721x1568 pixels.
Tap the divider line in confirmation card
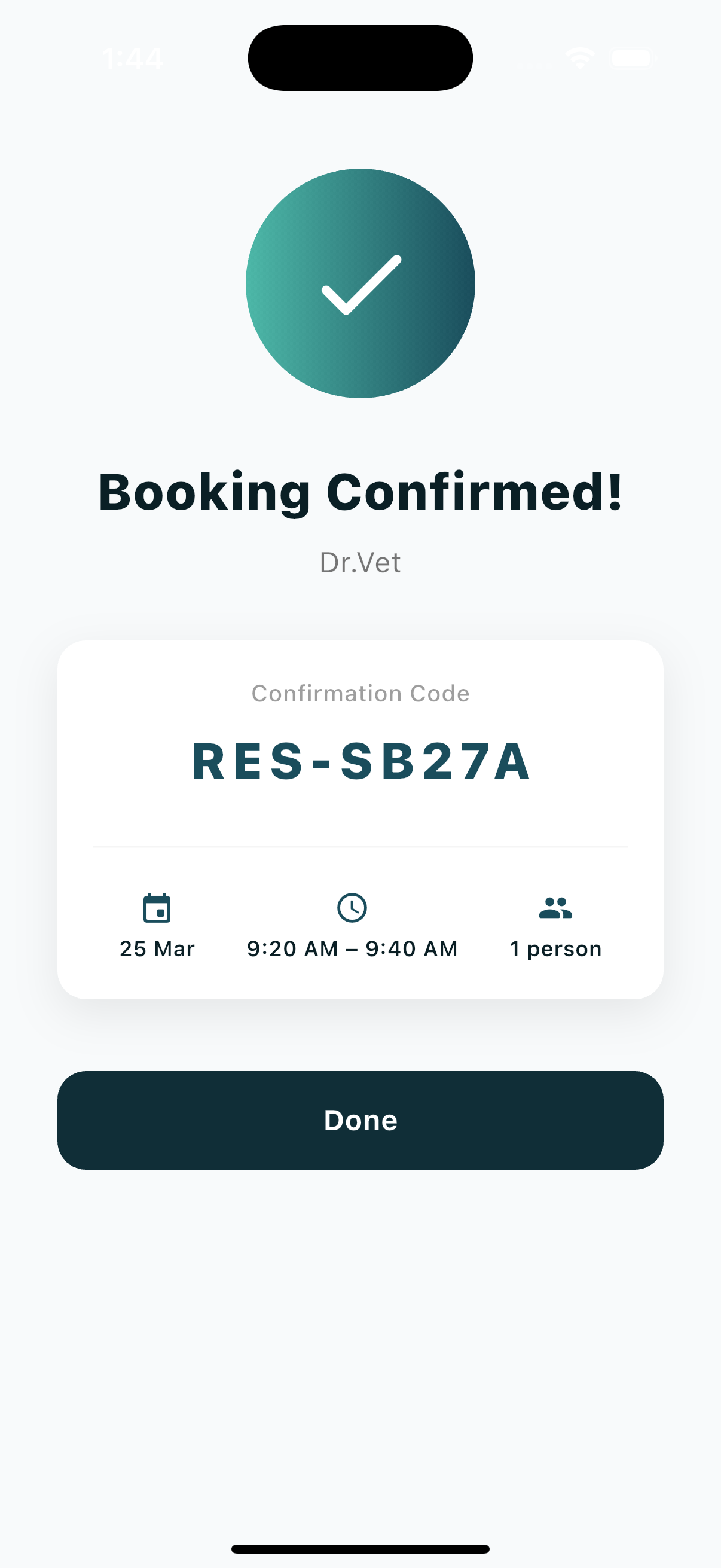pyautogui.click(x=360, y=847)
